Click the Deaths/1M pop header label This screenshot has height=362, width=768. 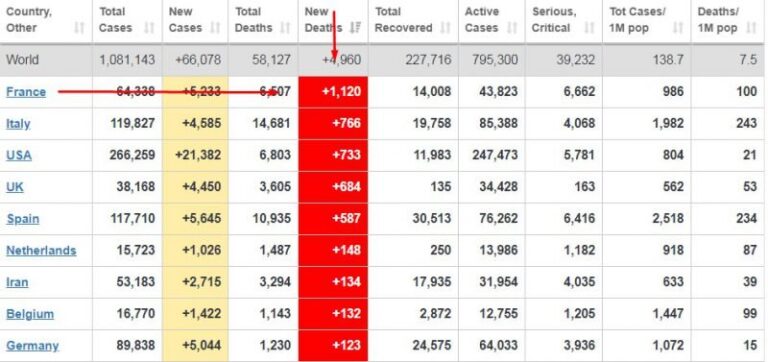718,20
